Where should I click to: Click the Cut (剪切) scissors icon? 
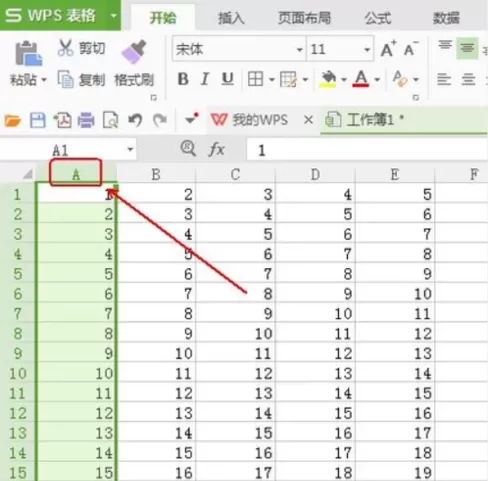(x=65, y=48)
